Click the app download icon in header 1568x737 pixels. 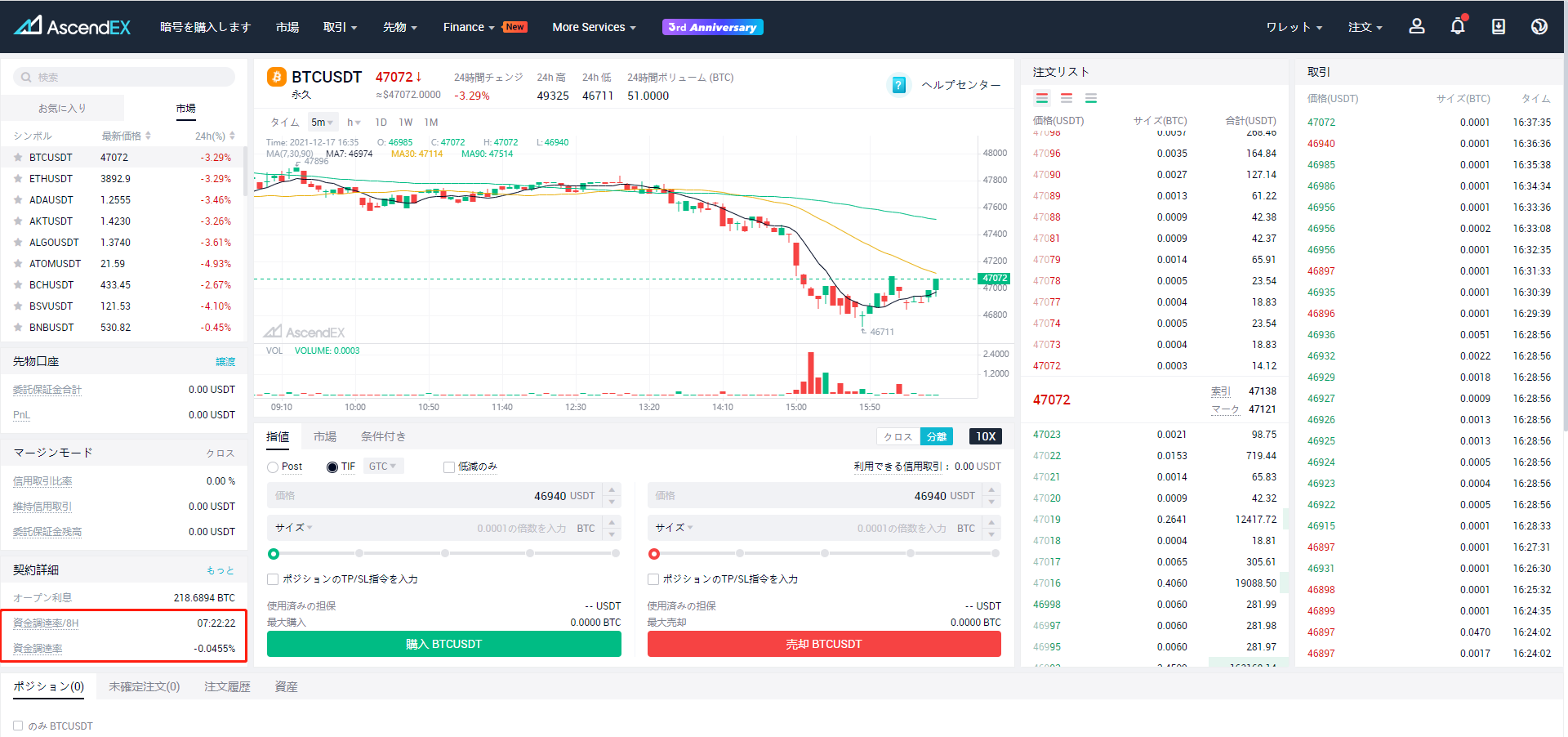[1499, 27]
